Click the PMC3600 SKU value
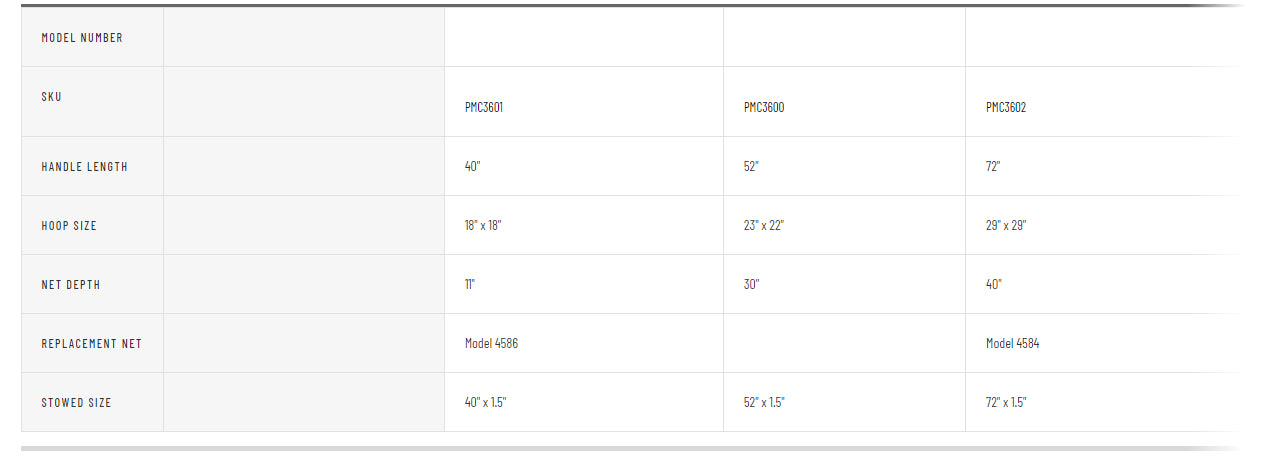This screenshot has height=467, width=1285. pos(764,108)
